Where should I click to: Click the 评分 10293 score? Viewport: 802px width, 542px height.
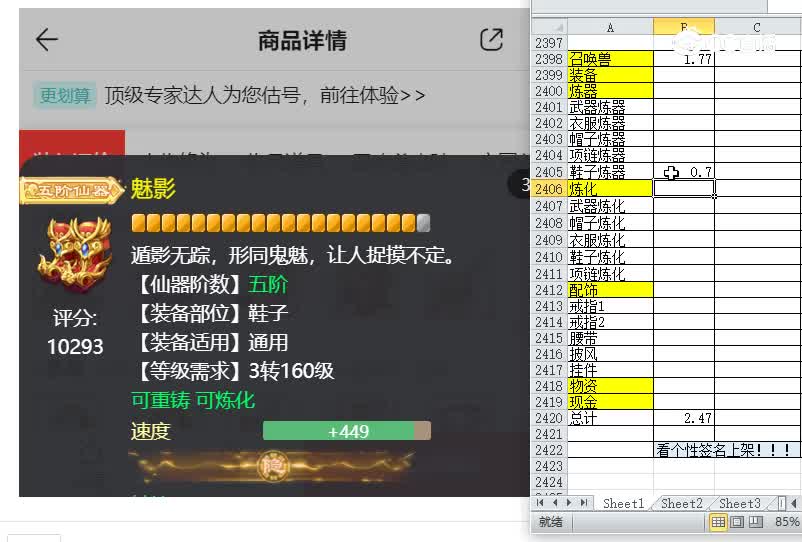75,332
